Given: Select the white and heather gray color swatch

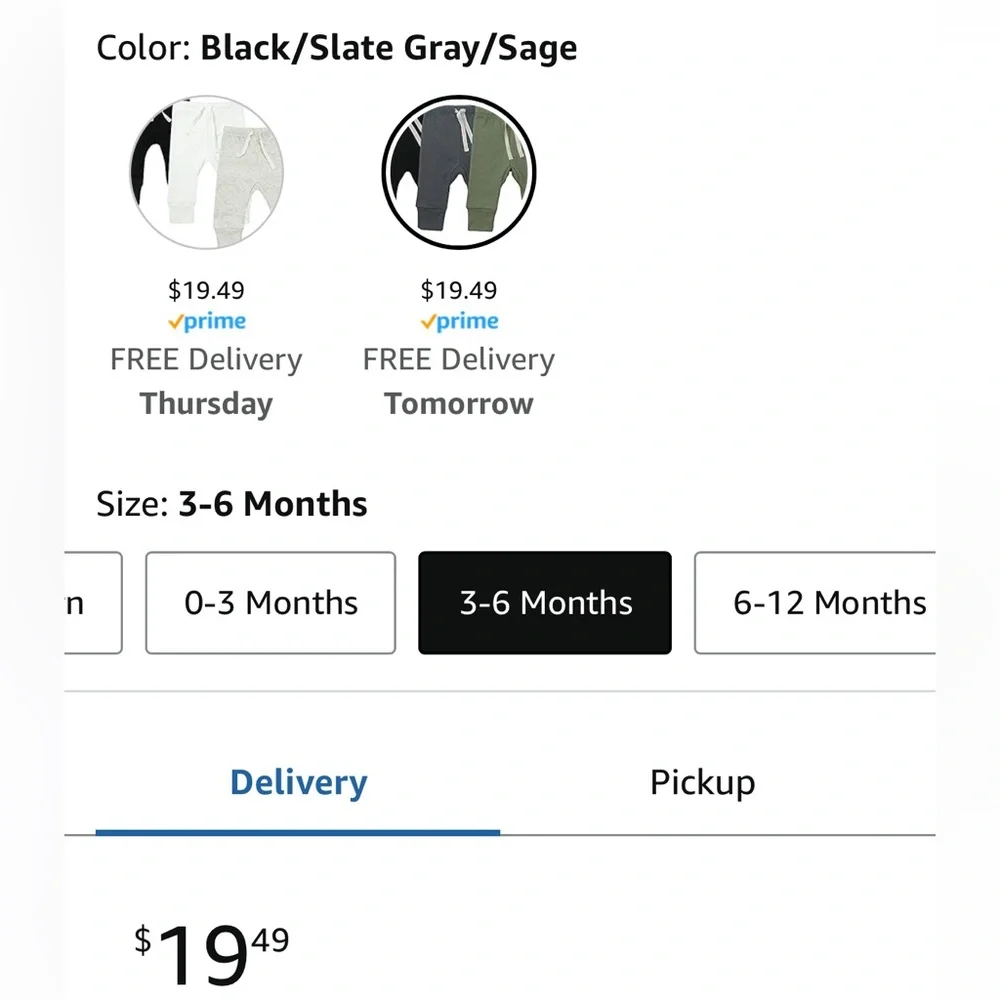Looking at the screenshot, I should click(x=206, y=170).
